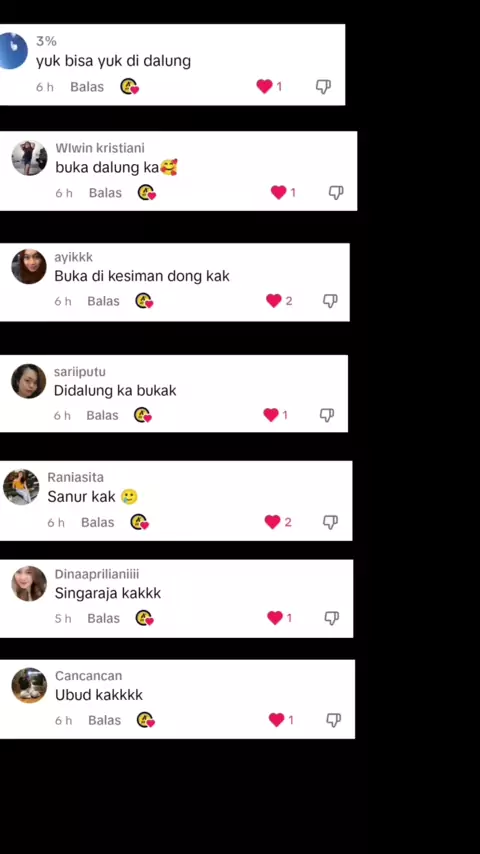Click Balas under Dinaaprilianiiii's comment
This screenshot has width=480, height=854.
104,618
